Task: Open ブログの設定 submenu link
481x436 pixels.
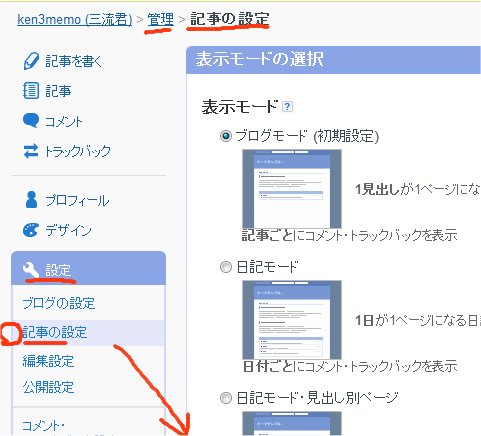Action: point(59,303)
